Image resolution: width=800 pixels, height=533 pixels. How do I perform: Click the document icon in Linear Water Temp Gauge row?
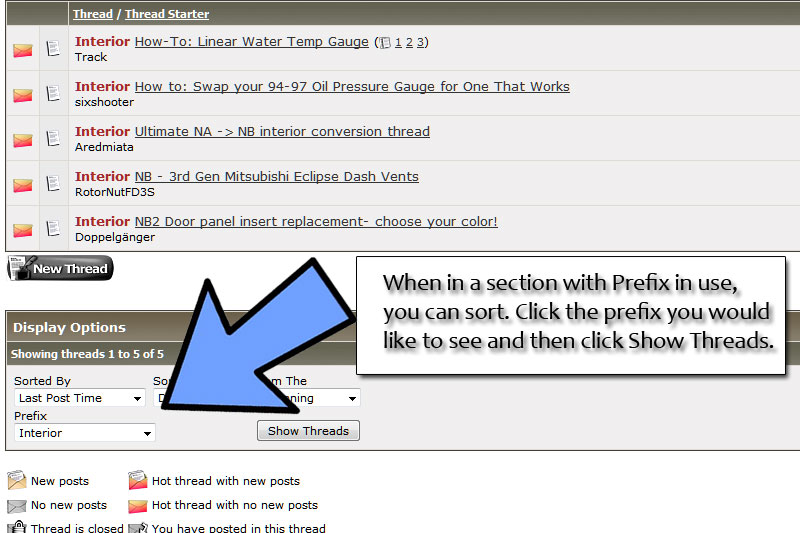point(54,49)
